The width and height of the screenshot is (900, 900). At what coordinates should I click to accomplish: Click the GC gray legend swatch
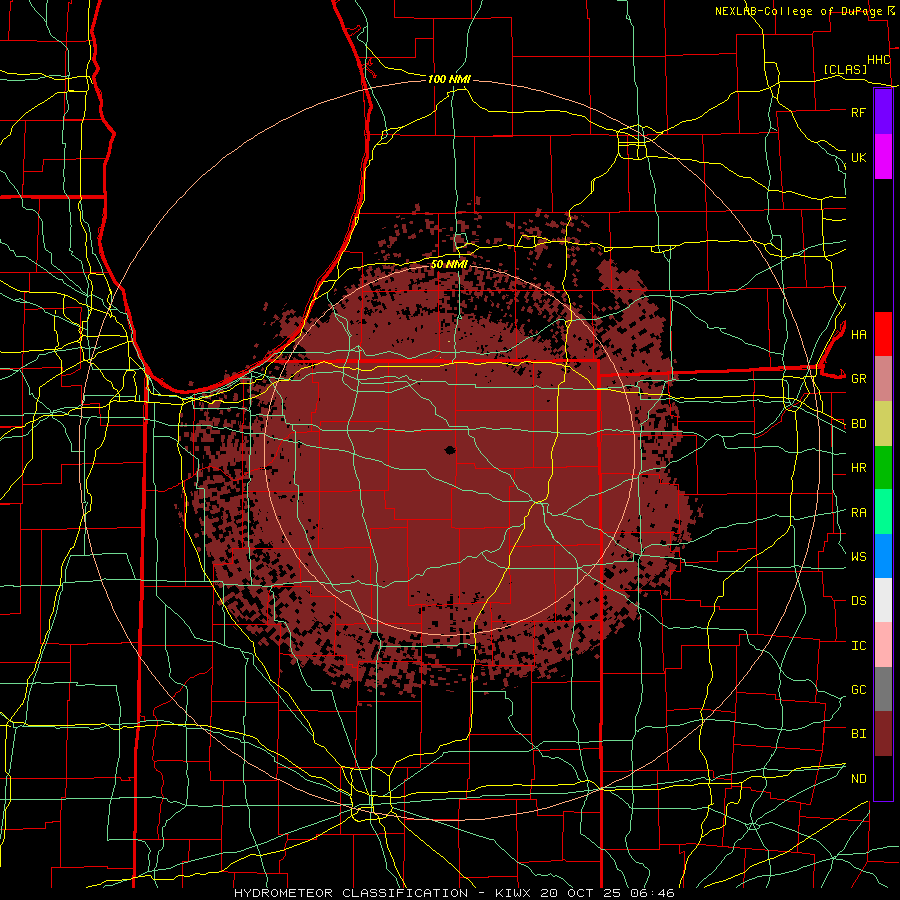(x=883, y=689)
